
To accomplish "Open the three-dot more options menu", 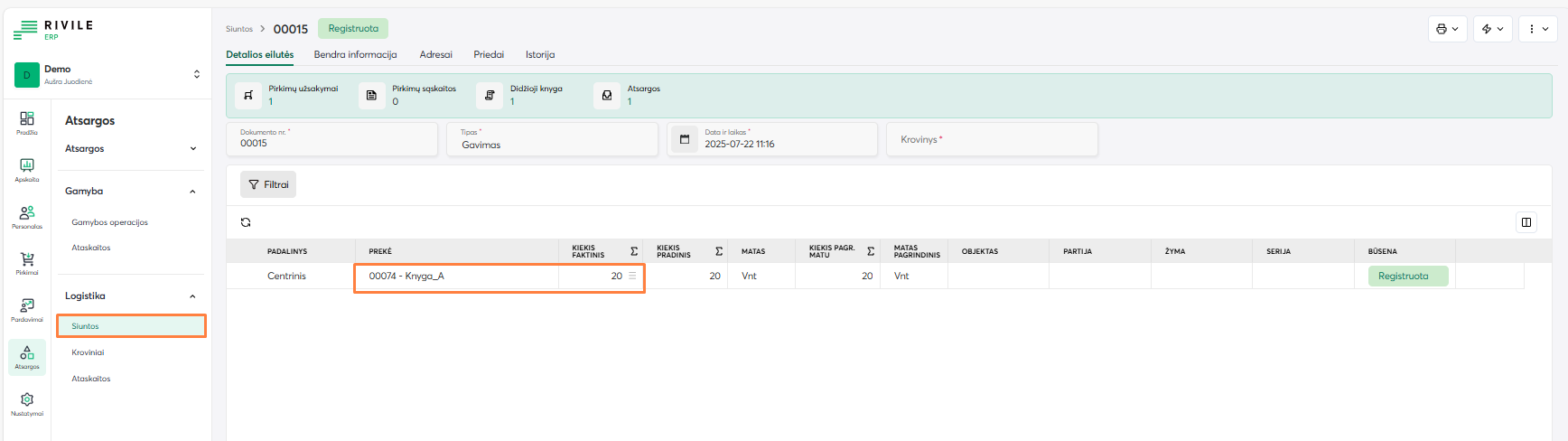I will 1537,29.
